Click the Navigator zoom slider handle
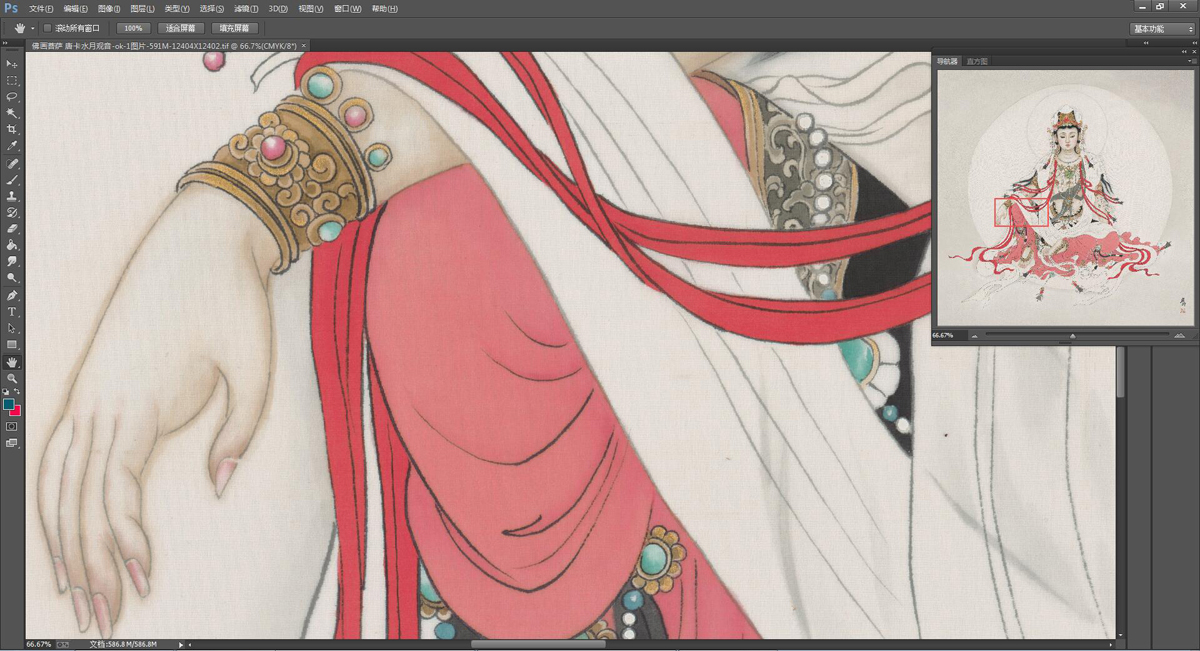 [x=1073, y=336]
